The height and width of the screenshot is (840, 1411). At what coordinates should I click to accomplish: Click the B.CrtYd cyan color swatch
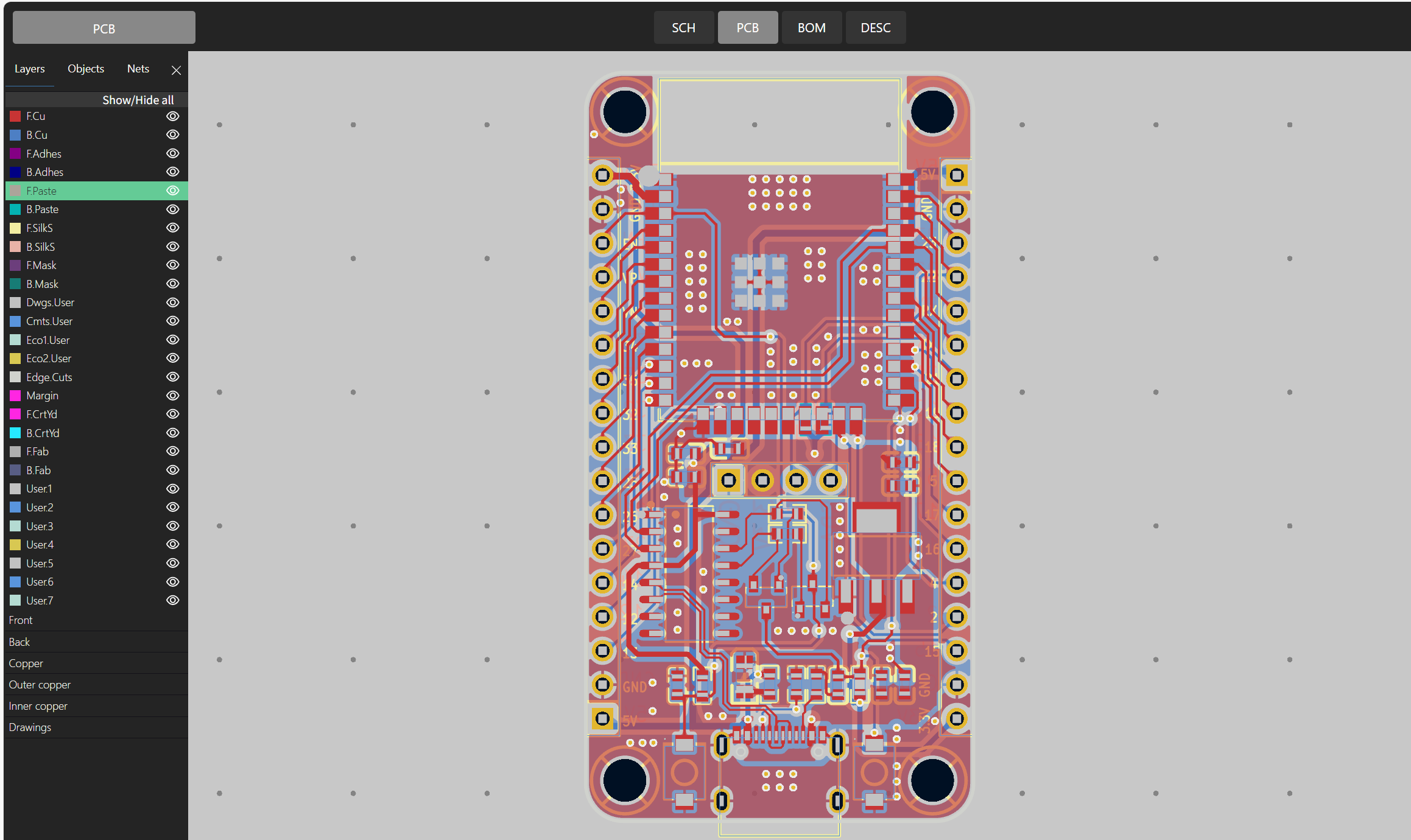(x=15, y=433)
